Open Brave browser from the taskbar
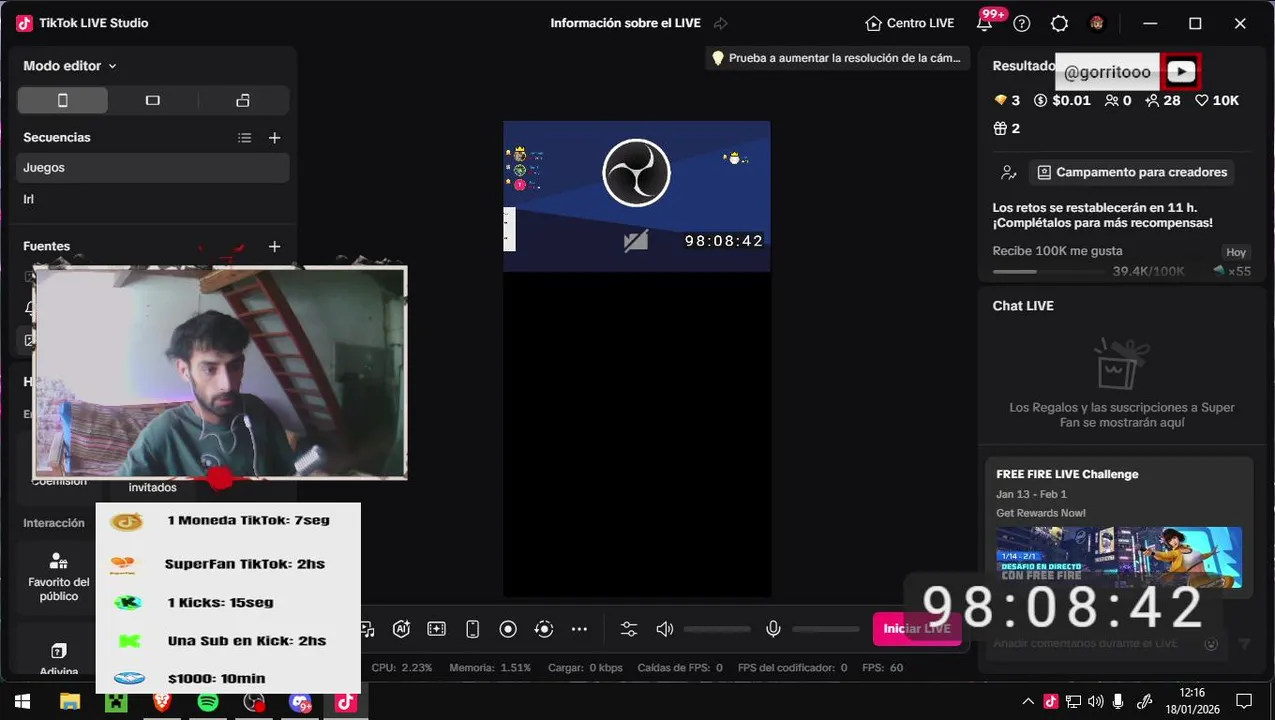The height and width of the screenshot is (720, 1275). pos(161,702)
